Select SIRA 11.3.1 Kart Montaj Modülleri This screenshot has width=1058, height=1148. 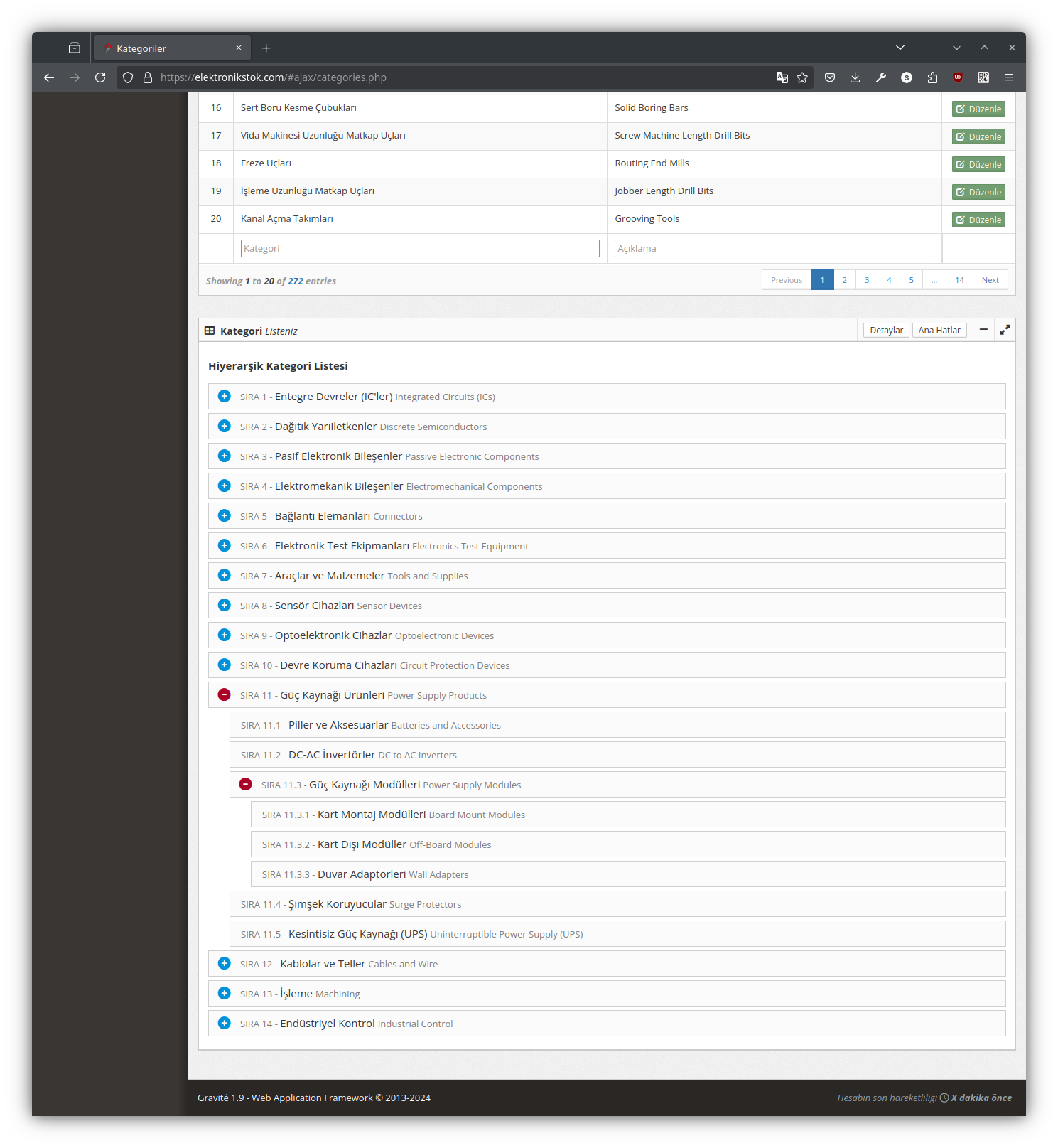(628, 814)
